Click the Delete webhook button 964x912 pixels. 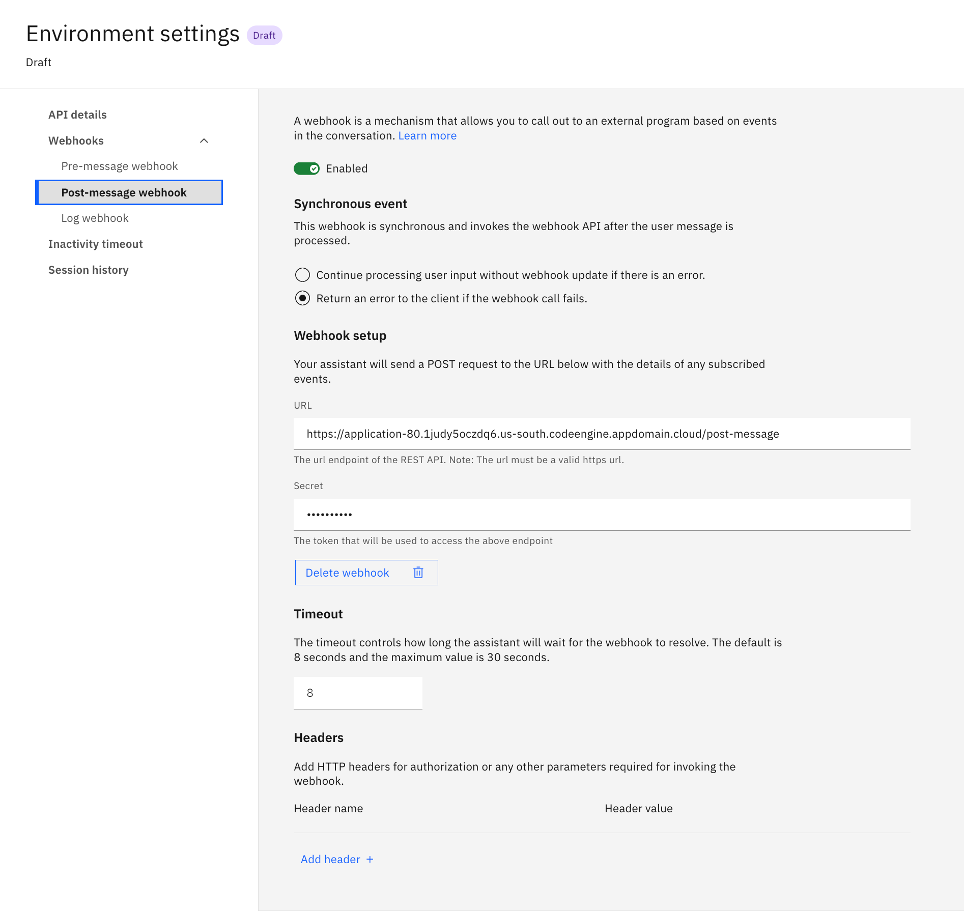click(347, 572)
